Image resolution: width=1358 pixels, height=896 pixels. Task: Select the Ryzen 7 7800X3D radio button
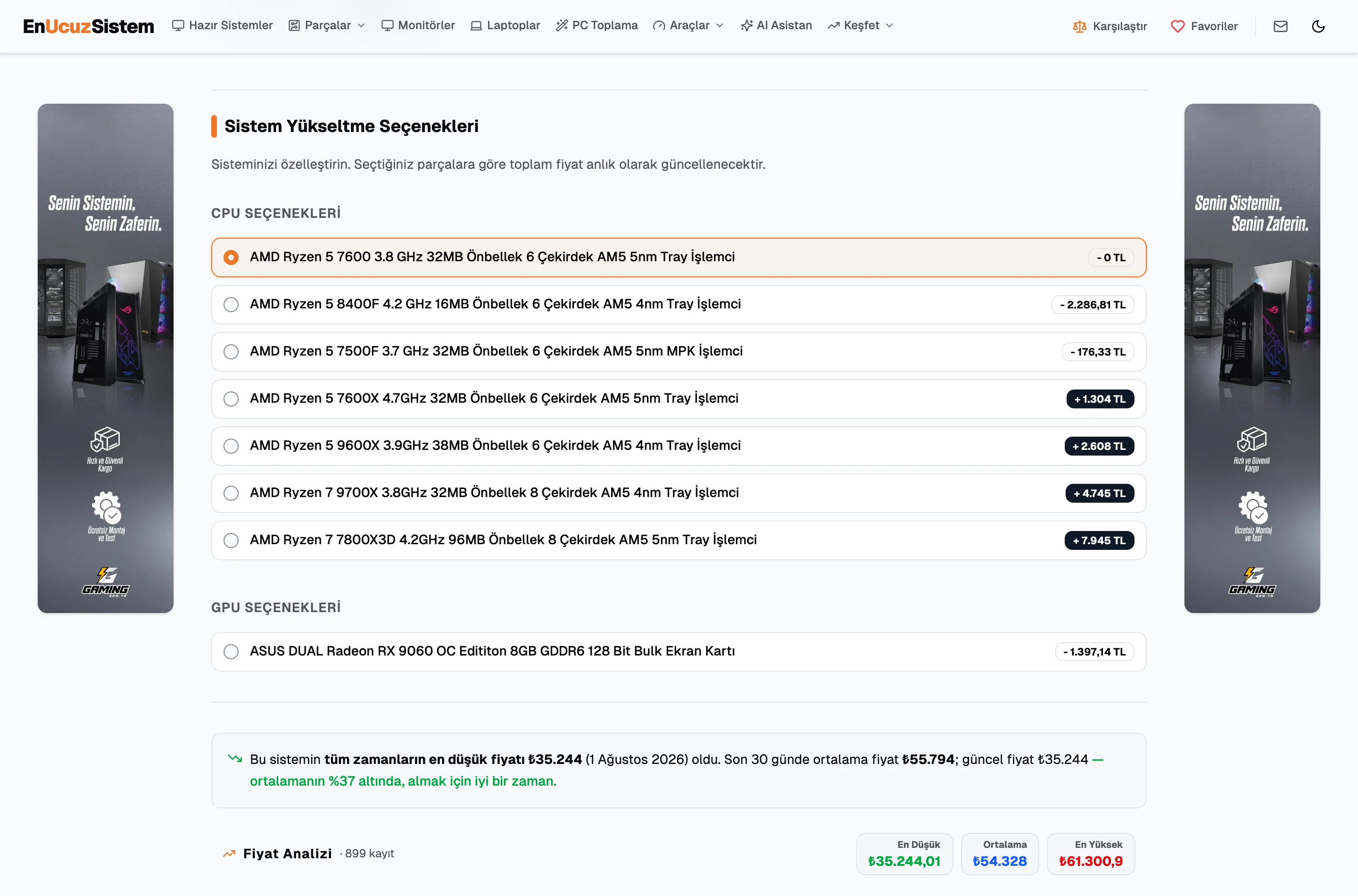(231, 540)
